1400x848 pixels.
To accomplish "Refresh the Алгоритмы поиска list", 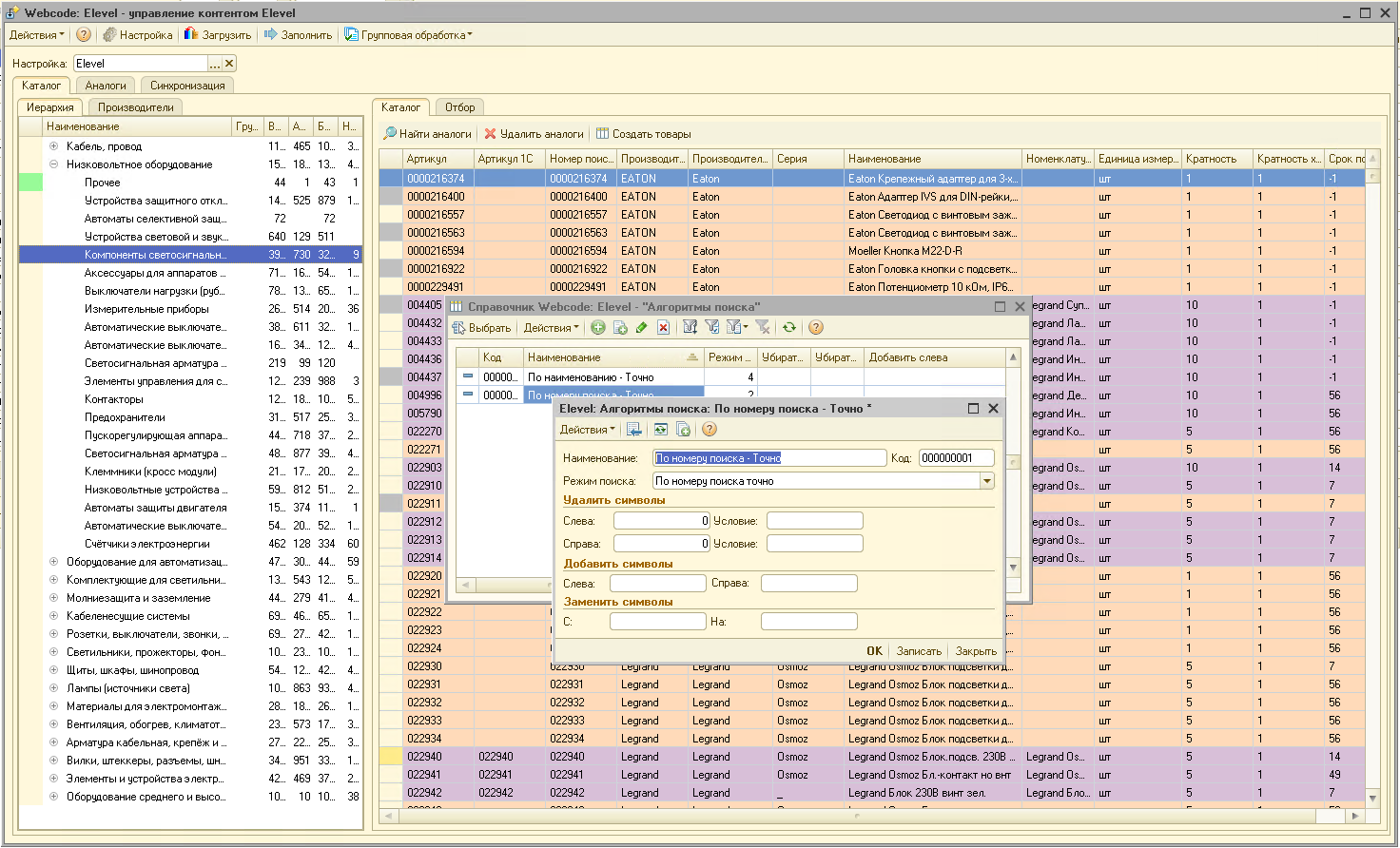I will coord(788,328).
